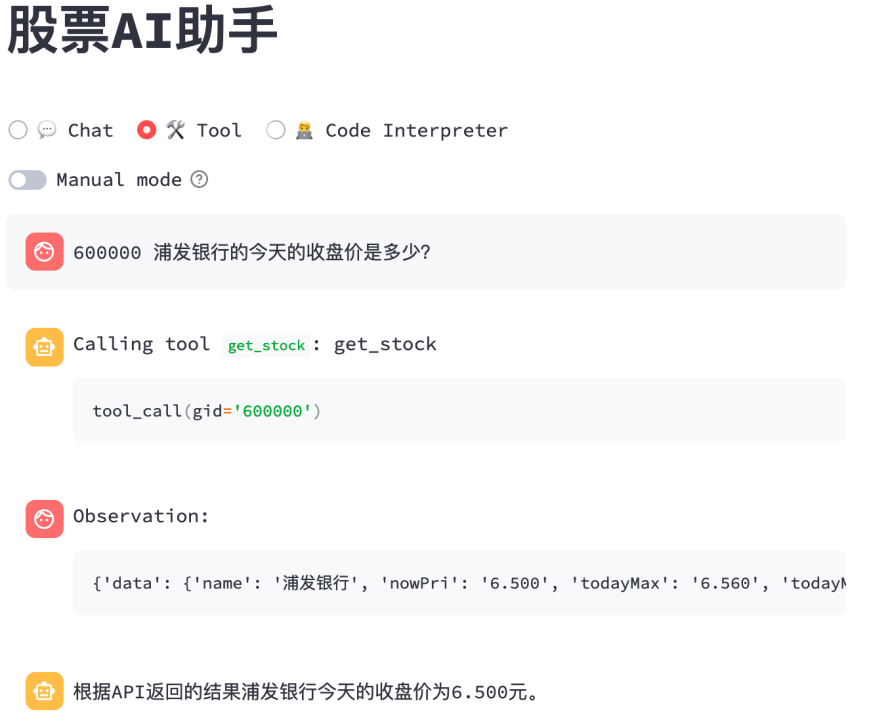Click the avatar beside Observation message
869x720 pixels.
44,519
